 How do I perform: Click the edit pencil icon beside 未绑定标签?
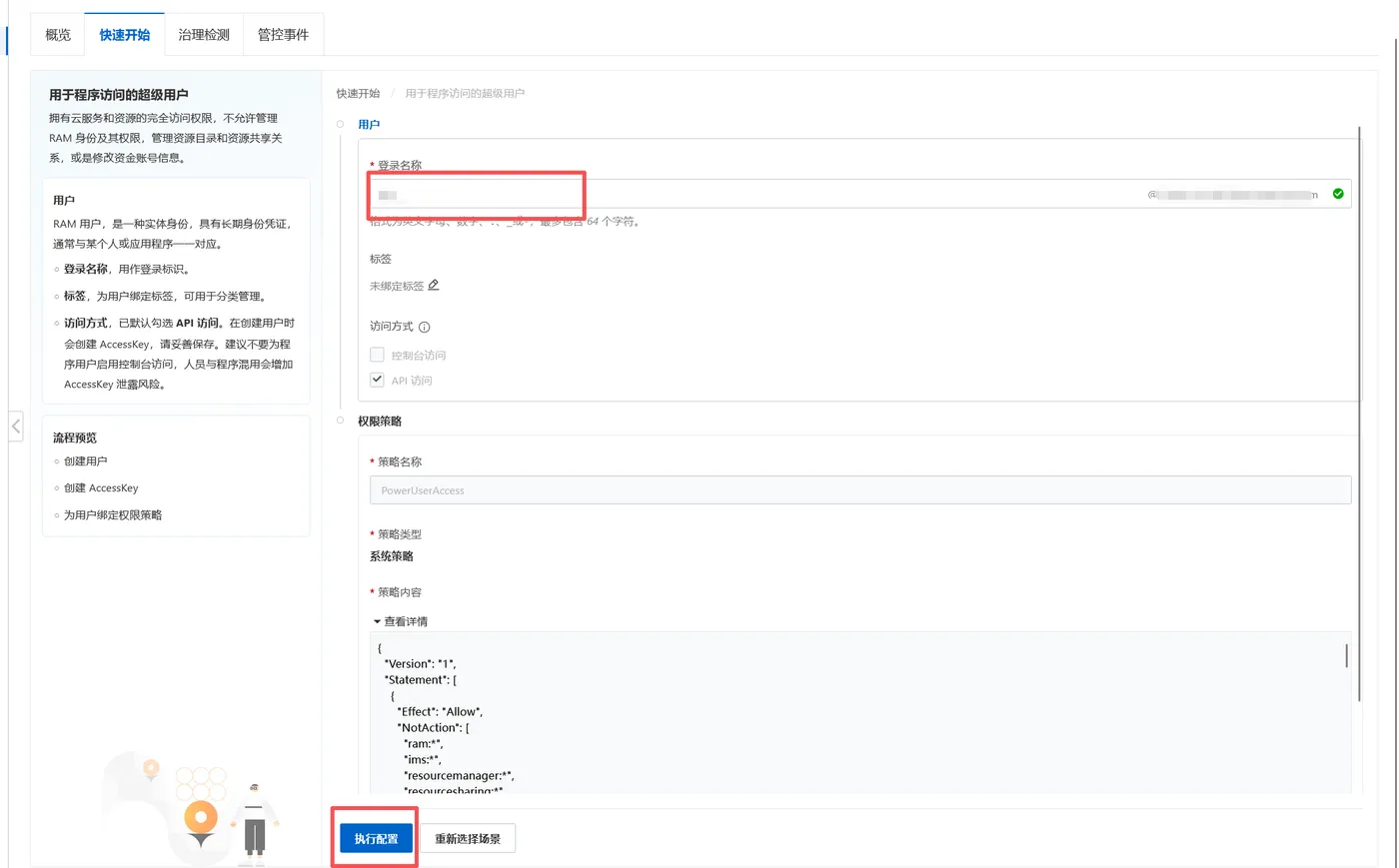(x=434, y=285)
